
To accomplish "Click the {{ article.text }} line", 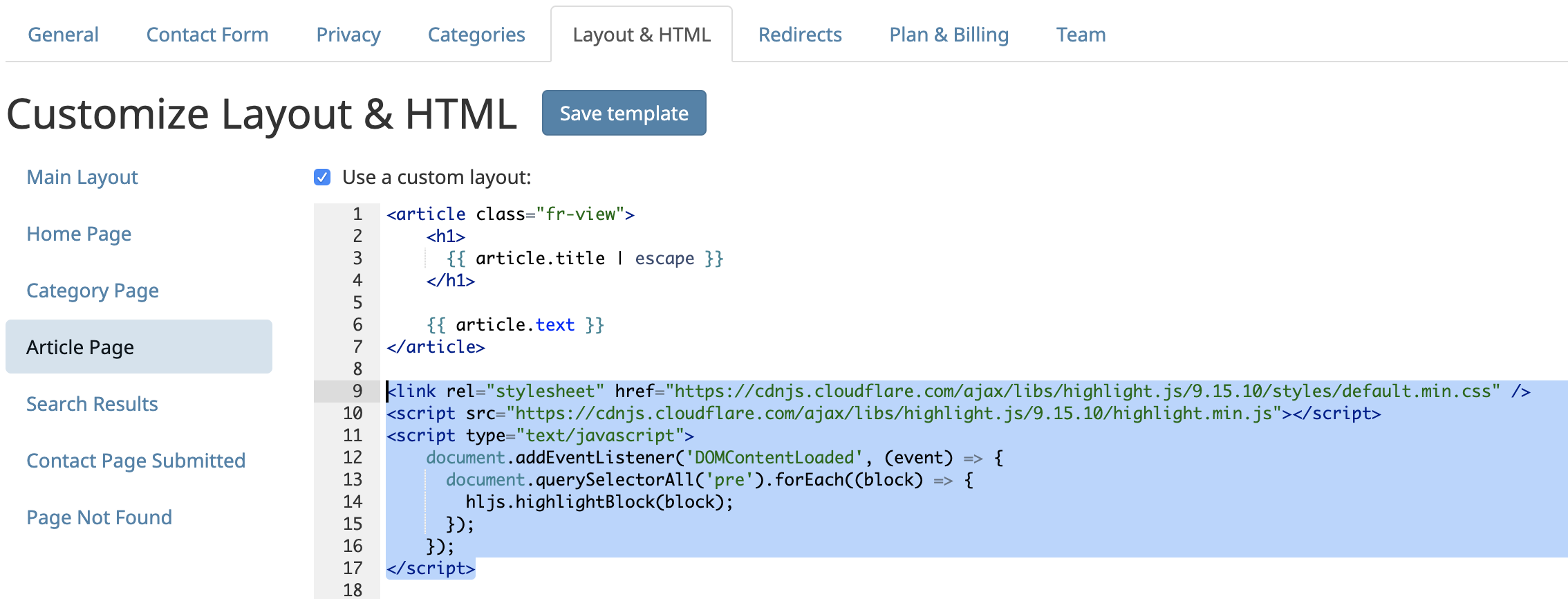I will pyautogui.click(x=515, y=325).
